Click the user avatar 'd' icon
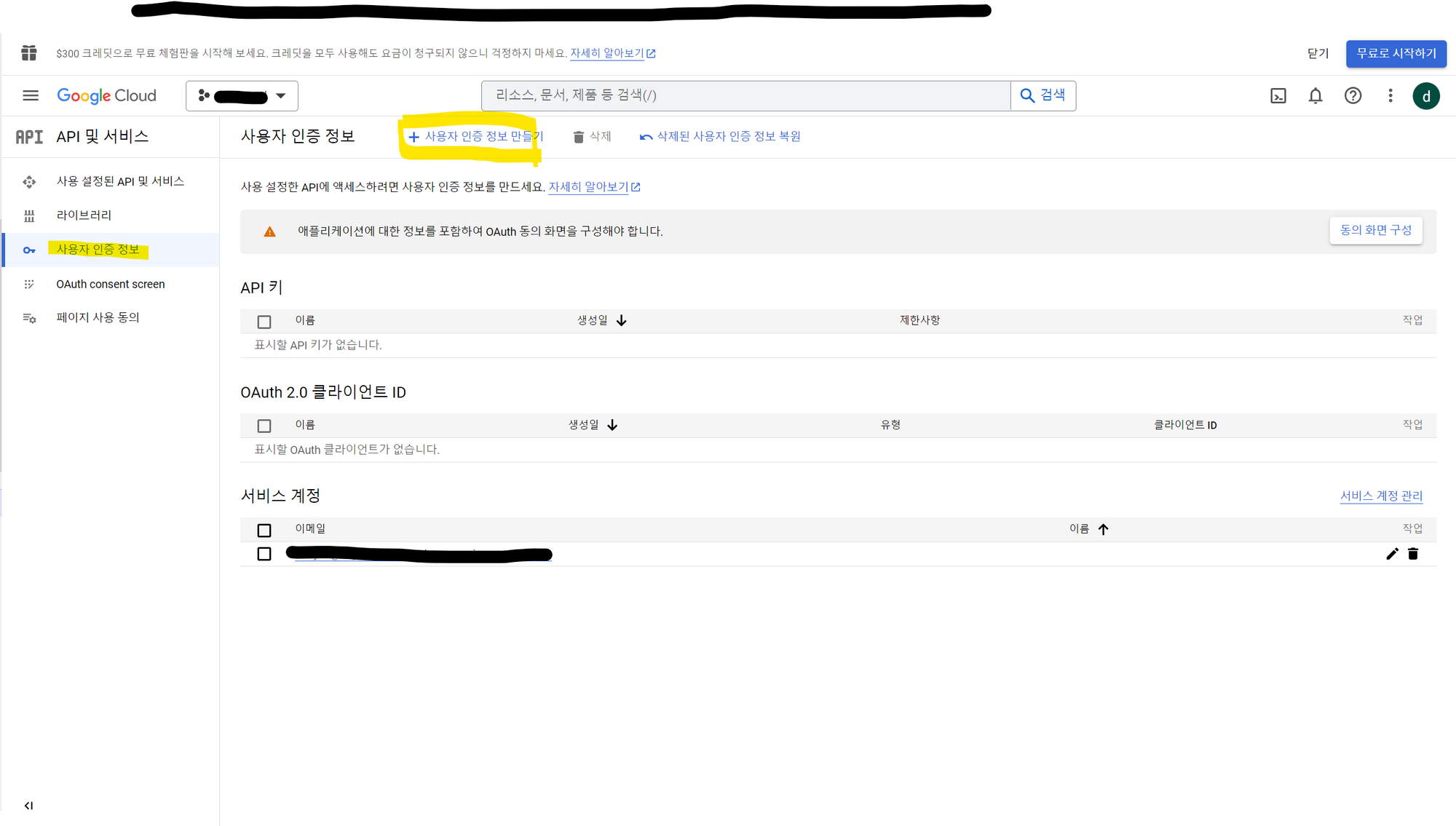This screenshot has height=826, width=1456. (1425, 95)
